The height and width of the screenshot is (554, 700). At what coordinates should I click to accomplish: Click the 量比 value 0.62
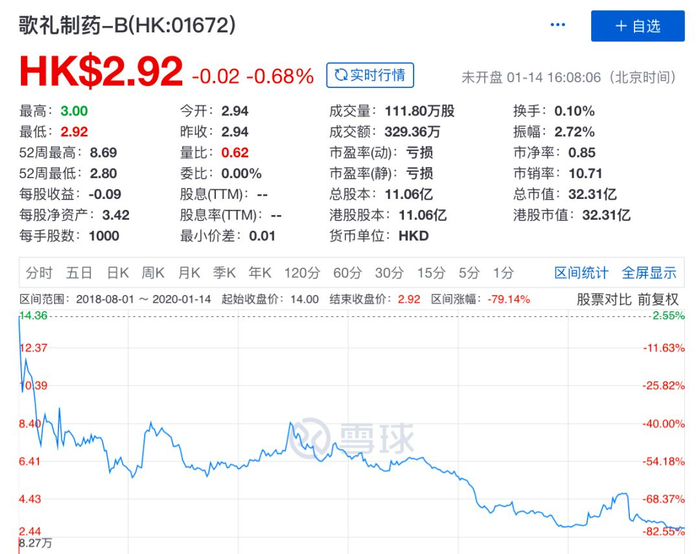(235, 153)
